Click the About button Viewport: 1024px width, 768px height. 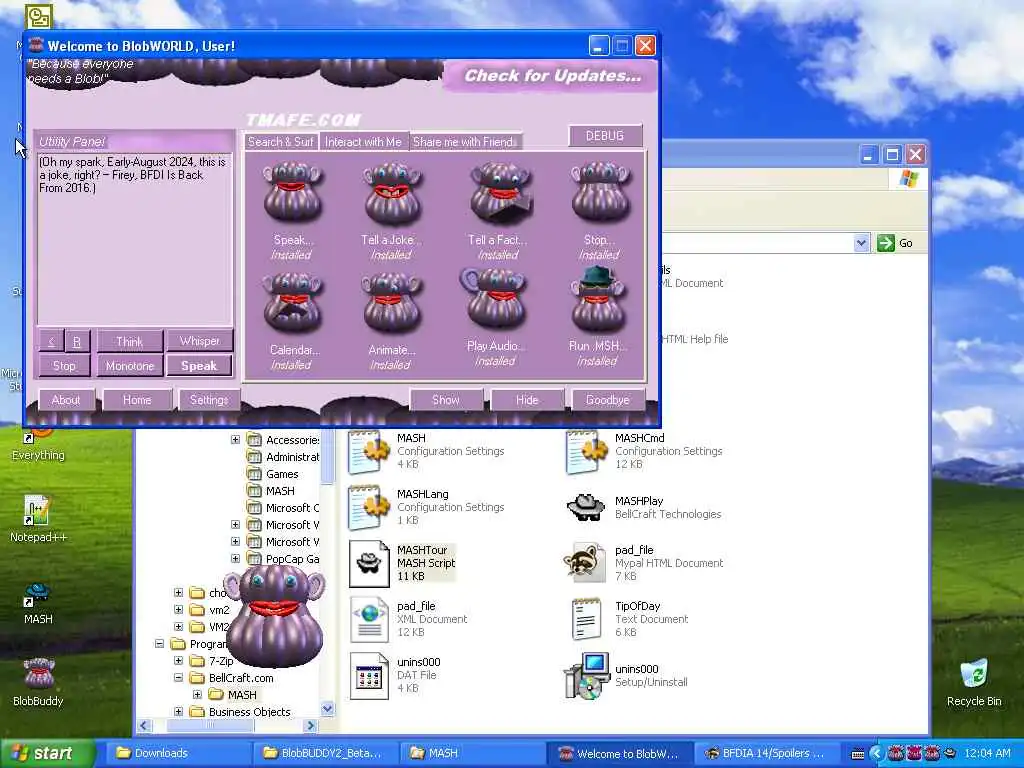(x=66, y=400)
